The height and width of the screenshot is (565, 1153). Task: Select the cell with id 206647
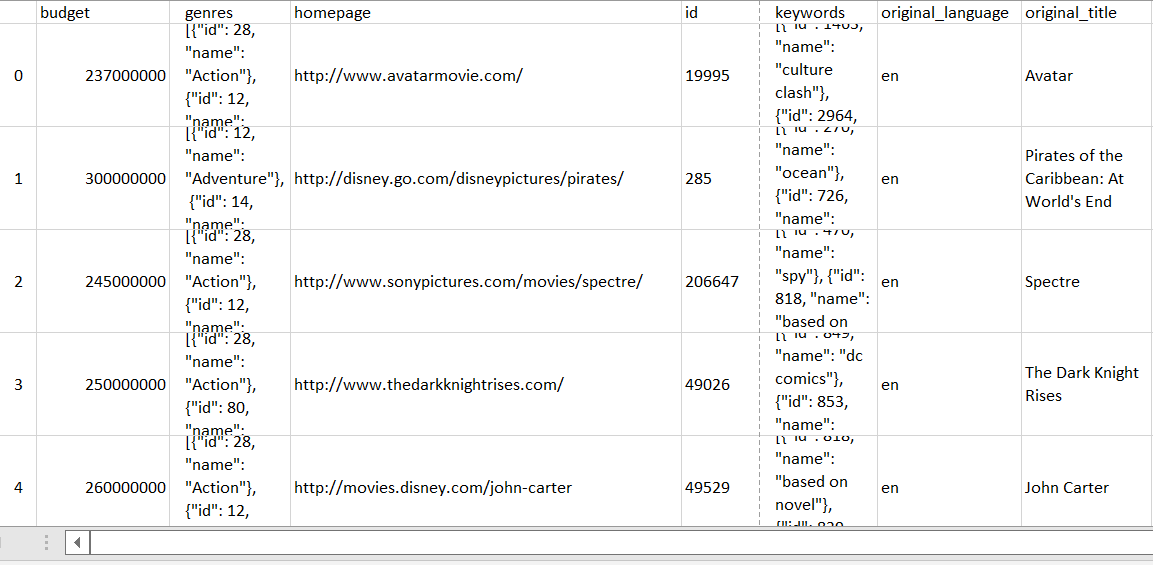coord(712,282)
